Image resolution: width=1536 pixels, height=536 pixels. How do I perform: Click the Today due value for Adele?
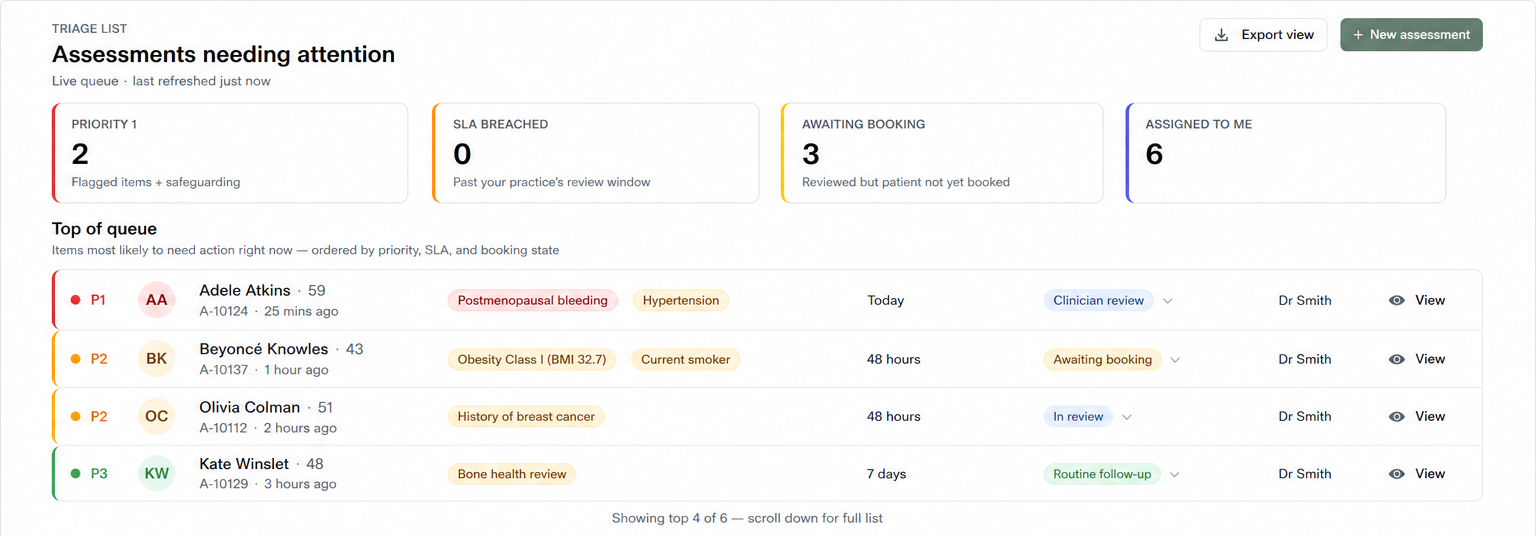tap(886, 300)
